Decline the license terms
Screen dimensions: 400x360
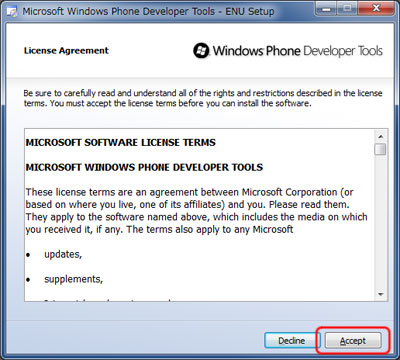(292, 341)
